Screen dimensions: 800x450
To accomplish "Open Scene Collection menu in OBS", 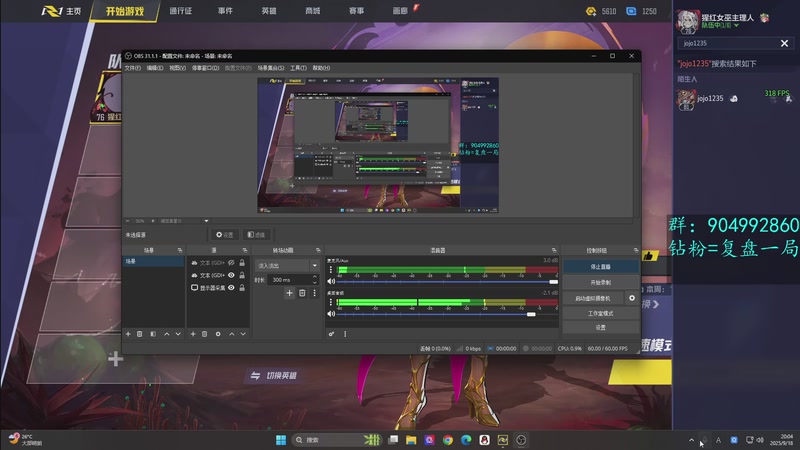I will [270, 68].
